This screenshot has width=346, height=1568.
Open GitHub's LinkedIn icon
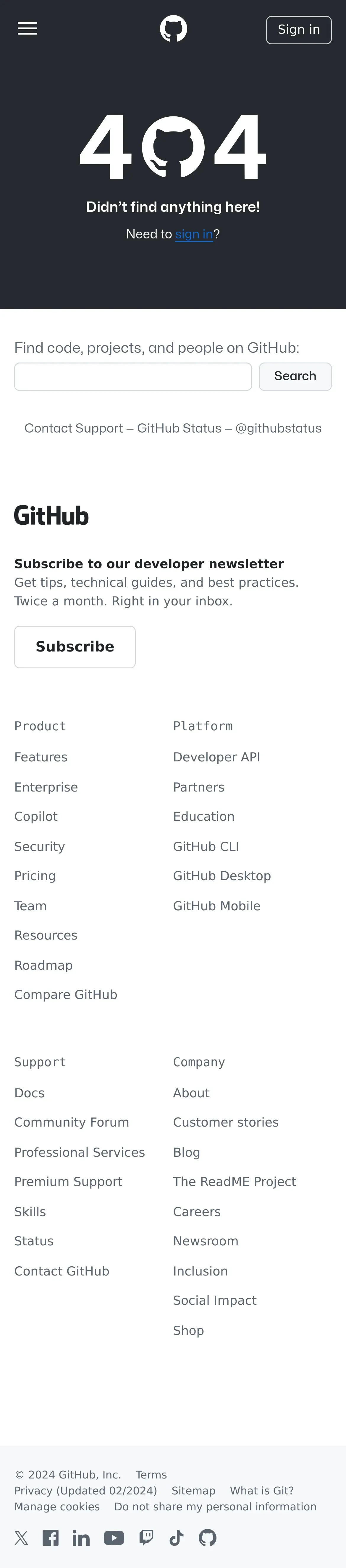81,1538
